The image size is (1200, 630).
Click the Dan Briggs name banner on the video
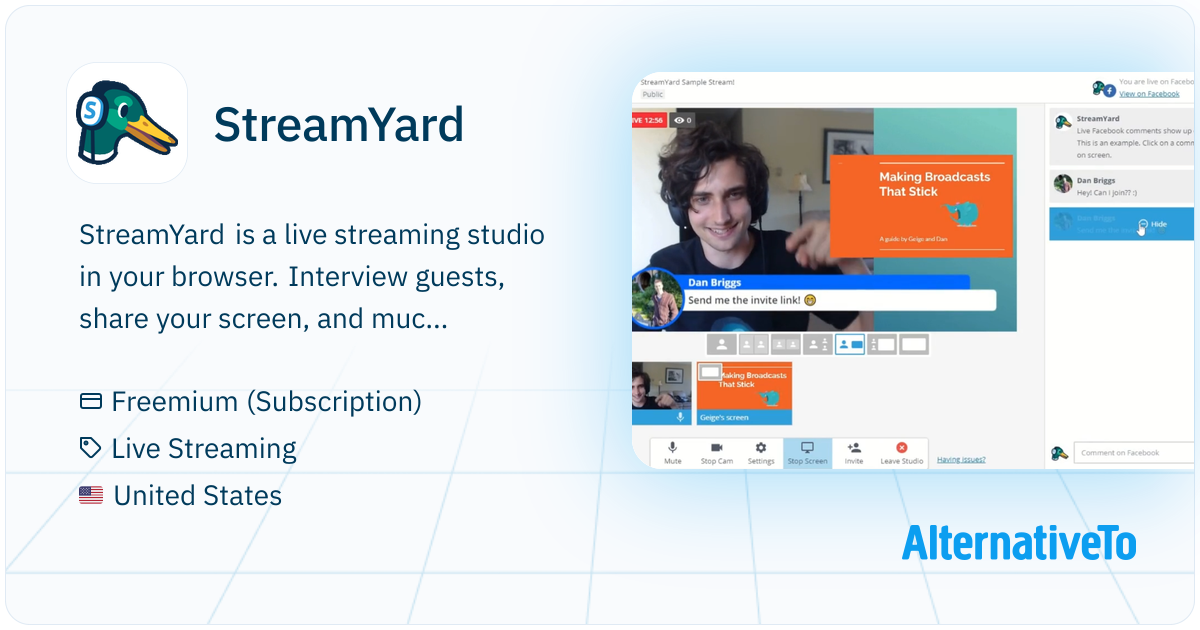pyautogui.click(x=826, y=282)
